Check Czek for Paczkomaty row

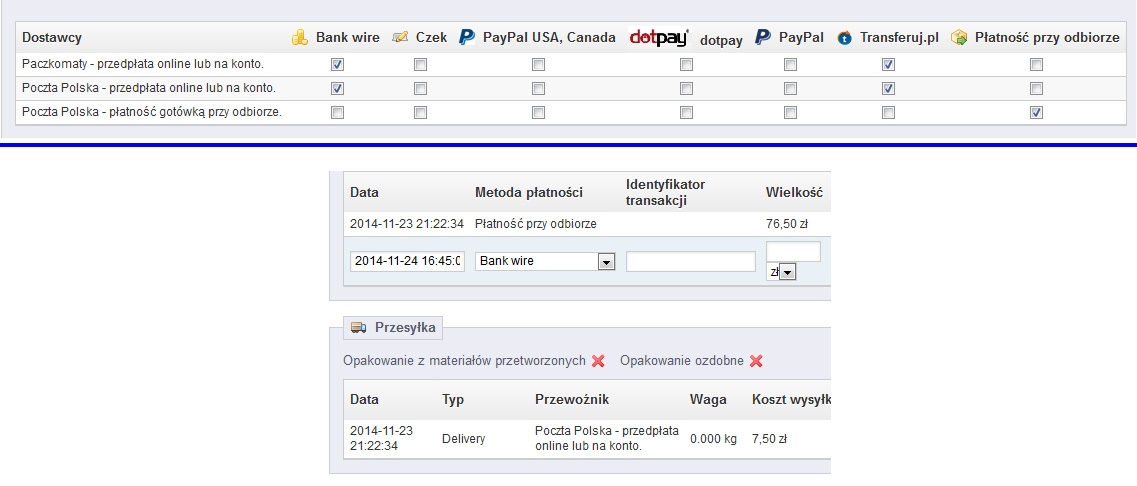[x=420, y=65]
